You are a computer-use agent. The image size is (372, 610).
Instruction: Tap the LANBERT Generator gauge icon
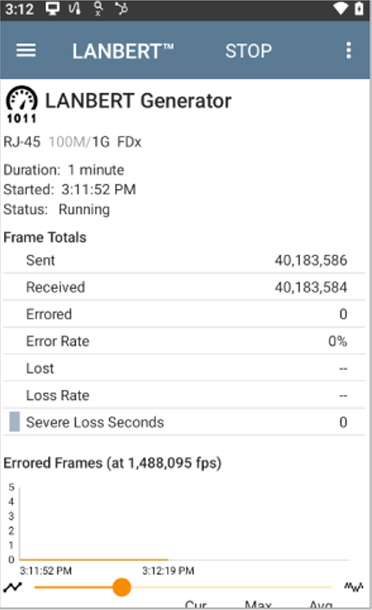click(21, 105)
